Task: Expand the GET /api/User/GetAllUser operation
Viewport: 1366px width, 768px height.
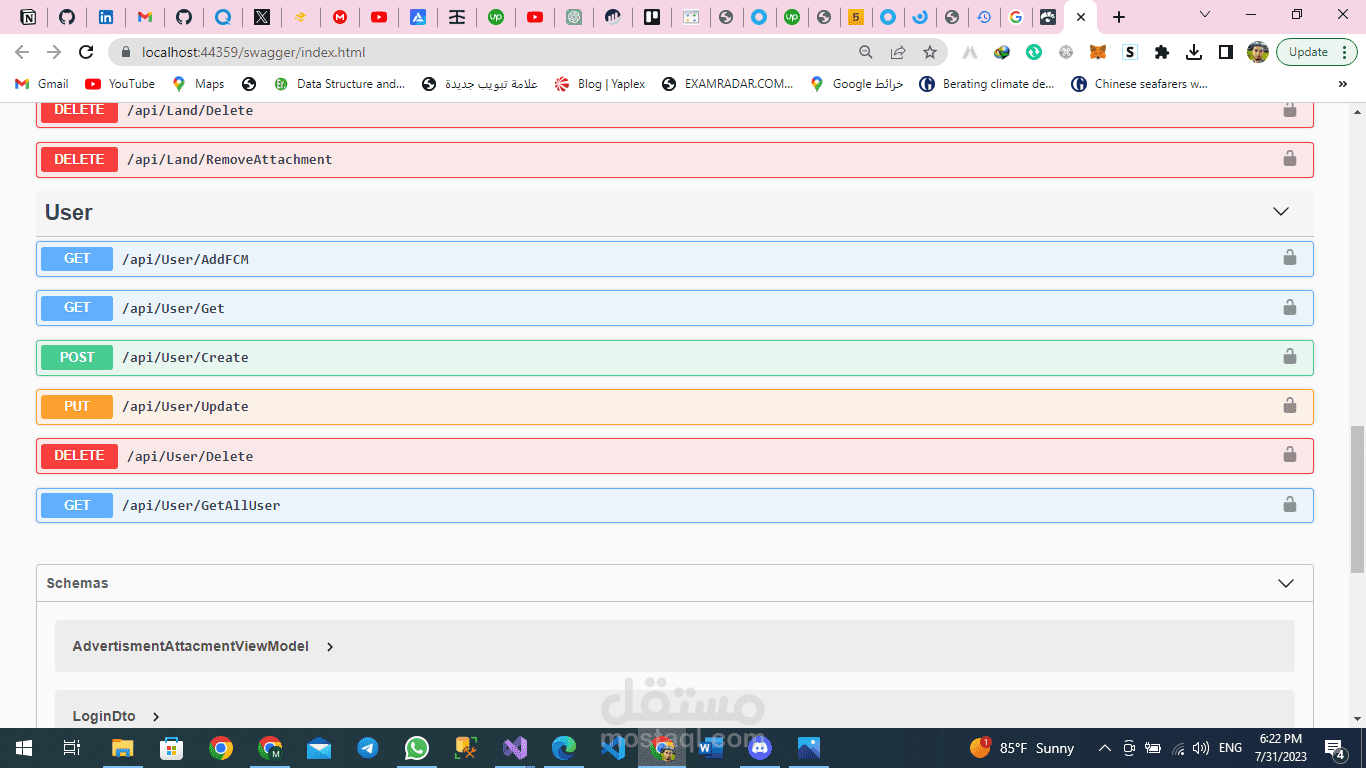Action: [x=675, y=505]
